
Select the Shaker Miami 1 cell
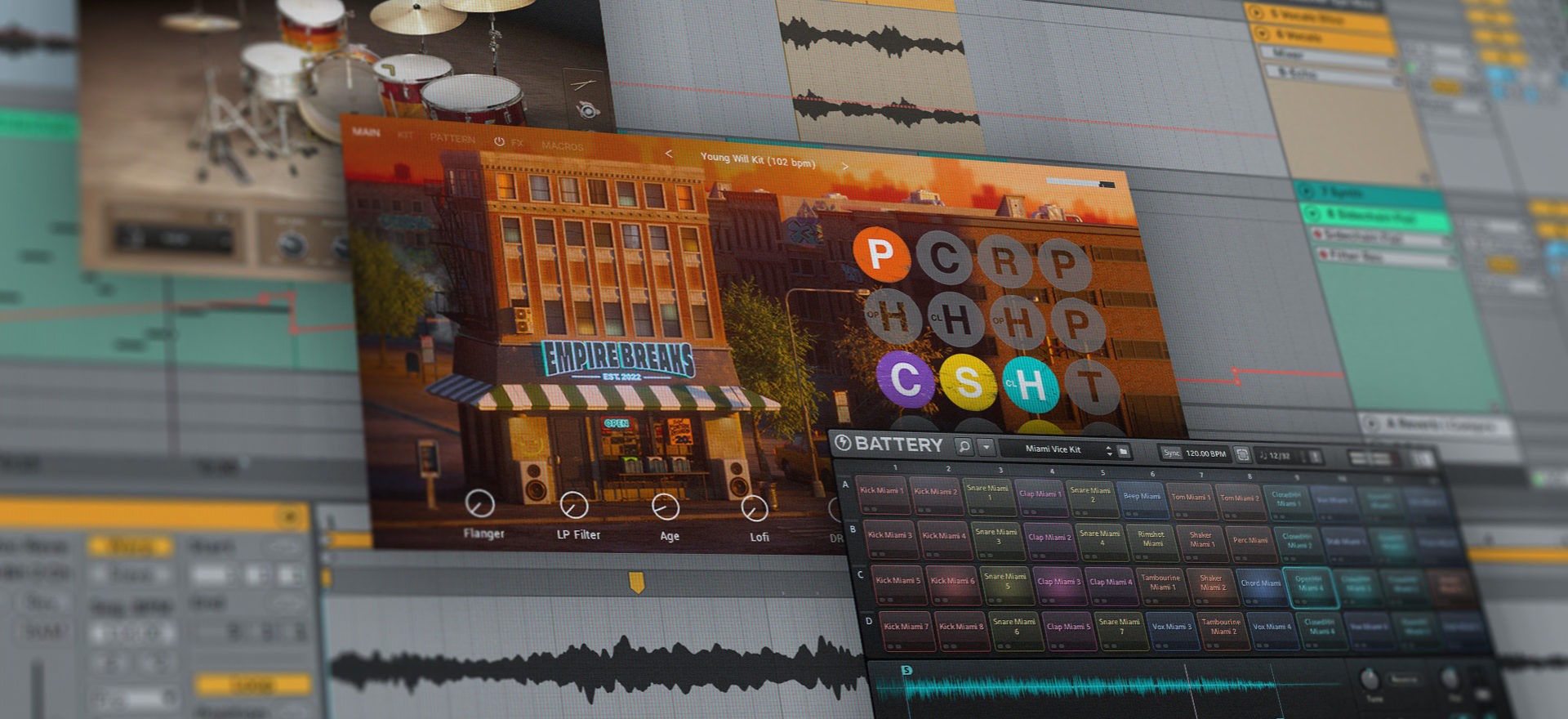point(1202,543)
